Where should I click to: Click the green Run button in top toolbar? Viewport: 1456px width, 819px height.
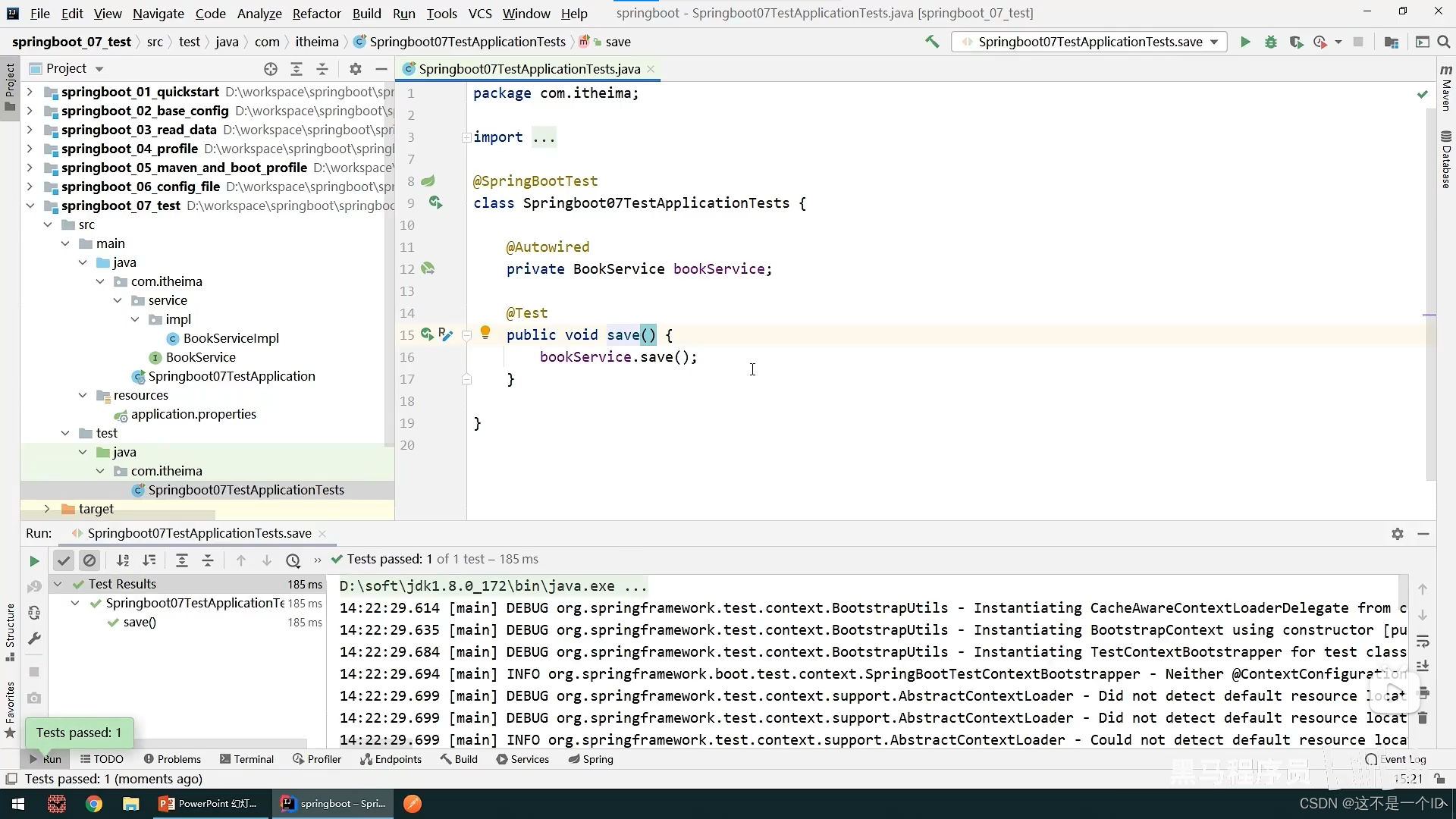1244,42
